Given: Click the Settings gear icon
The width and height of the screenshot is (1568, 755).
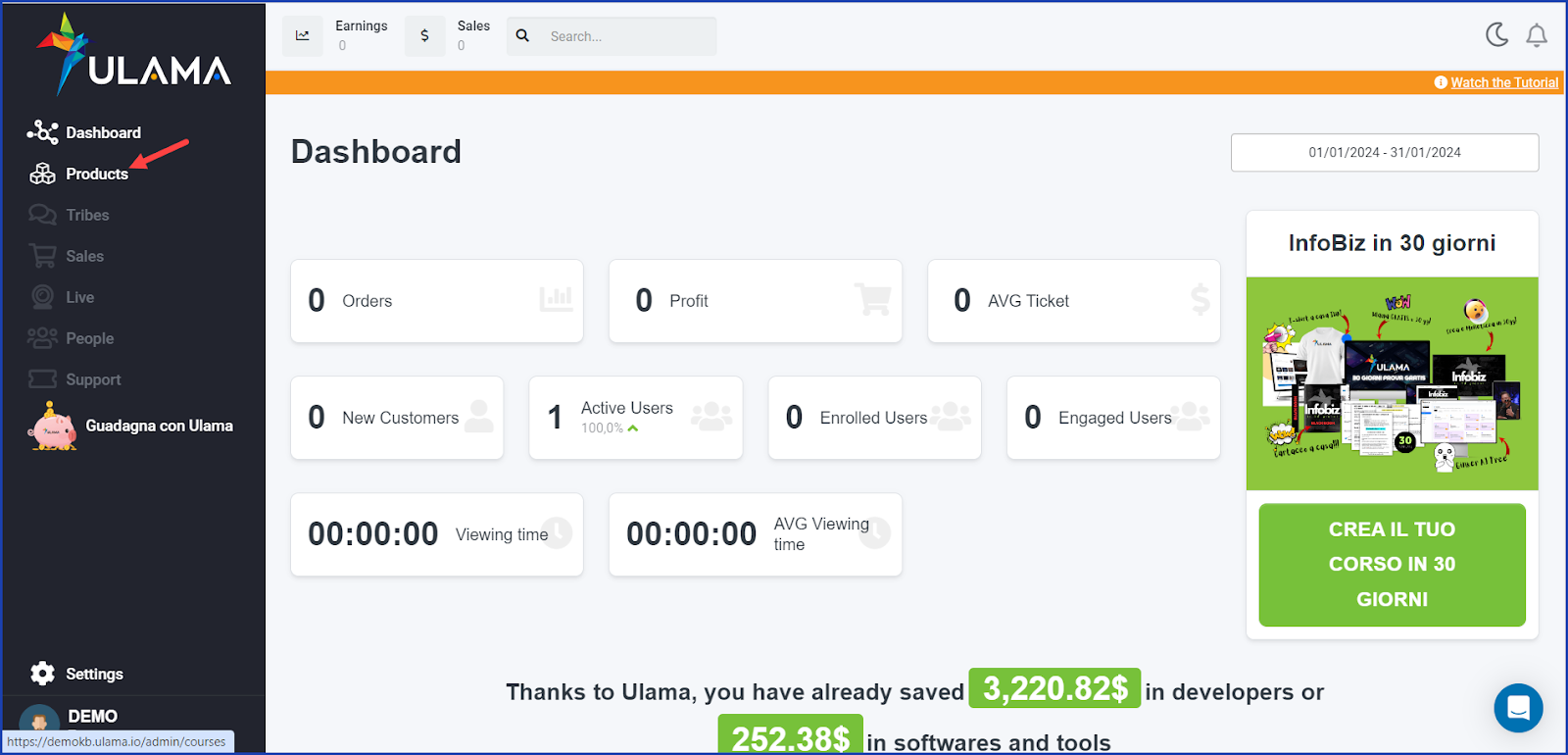Looking at the screenshot, I should (x=42, y=674).
